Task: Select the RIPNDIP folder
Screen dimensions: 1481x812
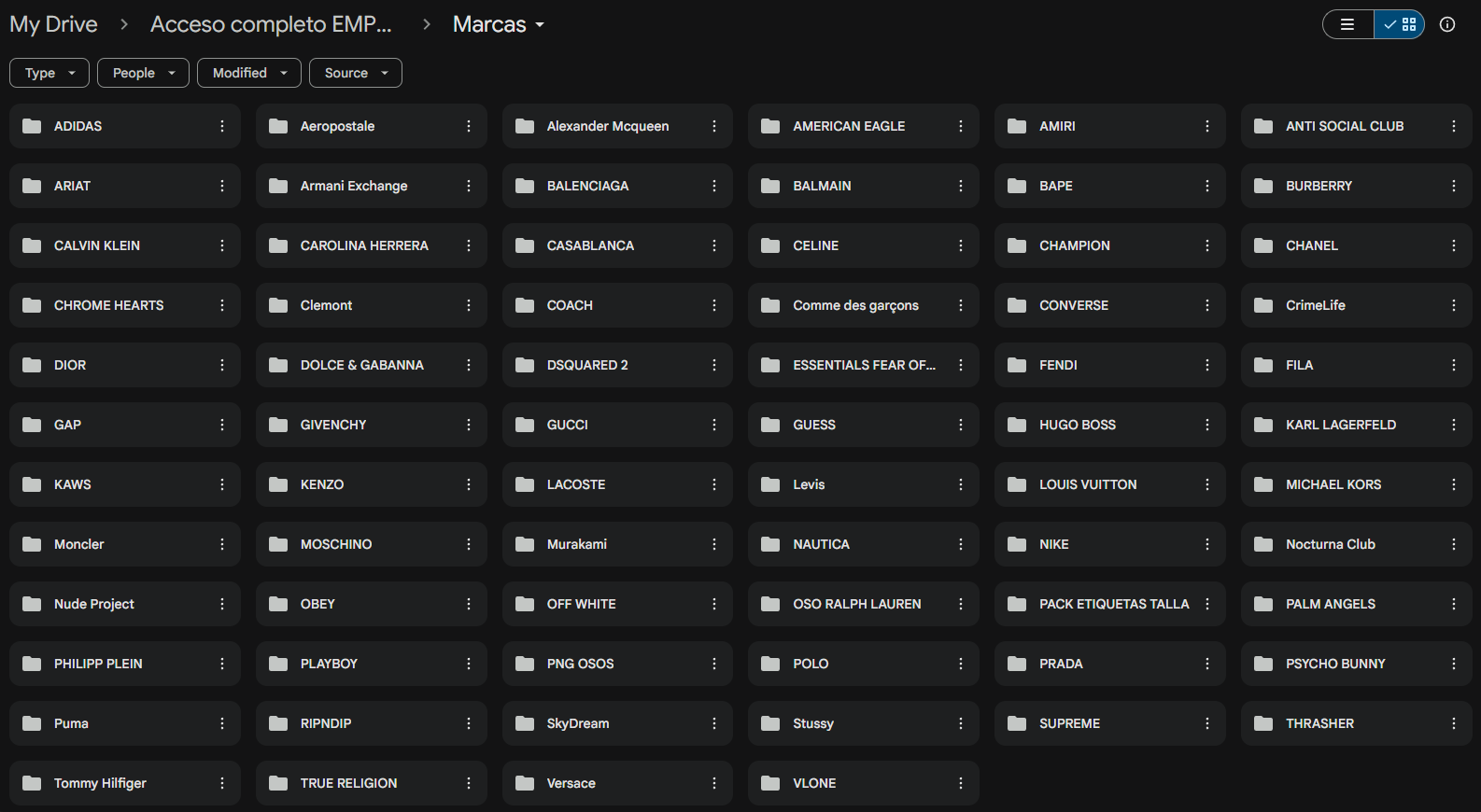Action: tap(372, 723)
